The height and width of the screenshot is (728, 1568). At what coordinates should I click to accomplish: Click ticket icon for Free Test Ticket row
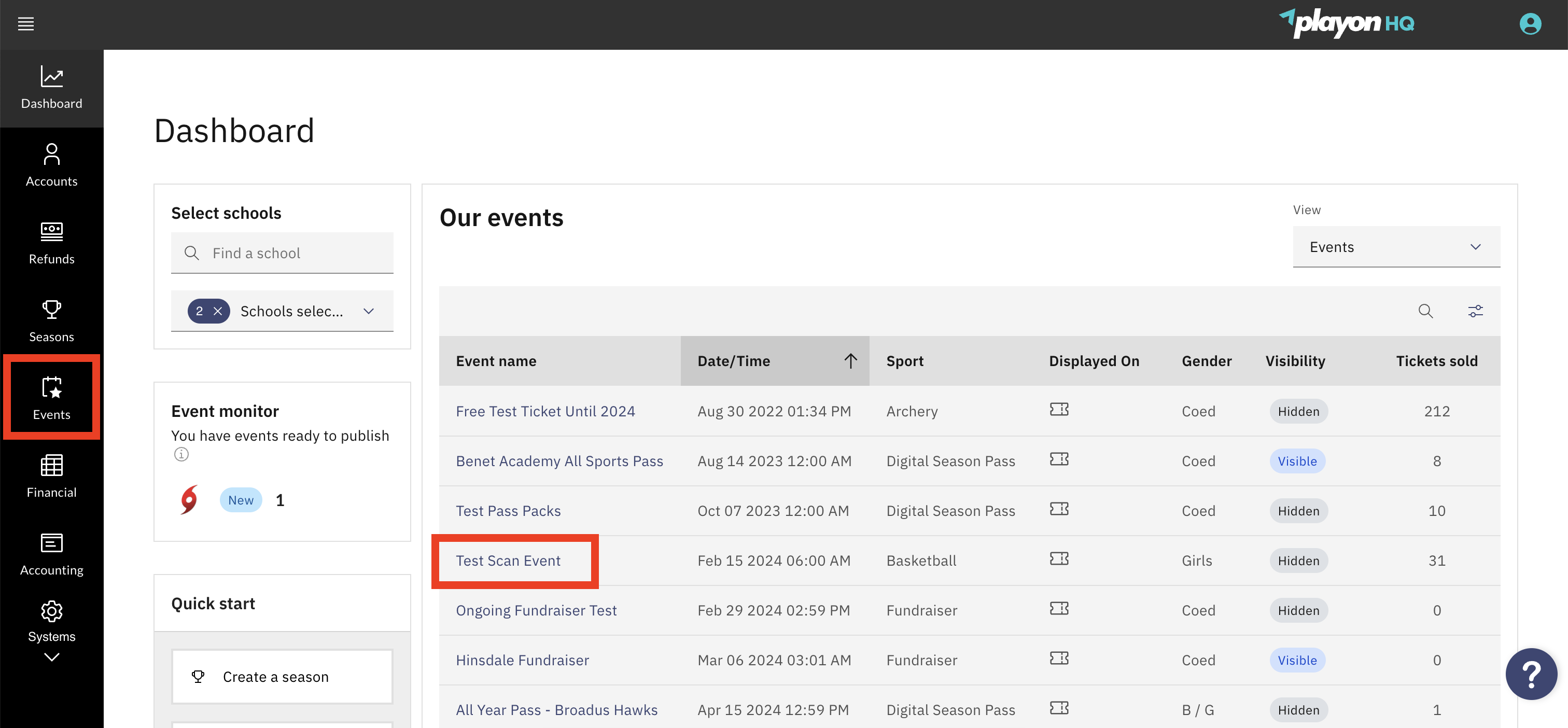pyautogui.click(x=1058, y=410)
